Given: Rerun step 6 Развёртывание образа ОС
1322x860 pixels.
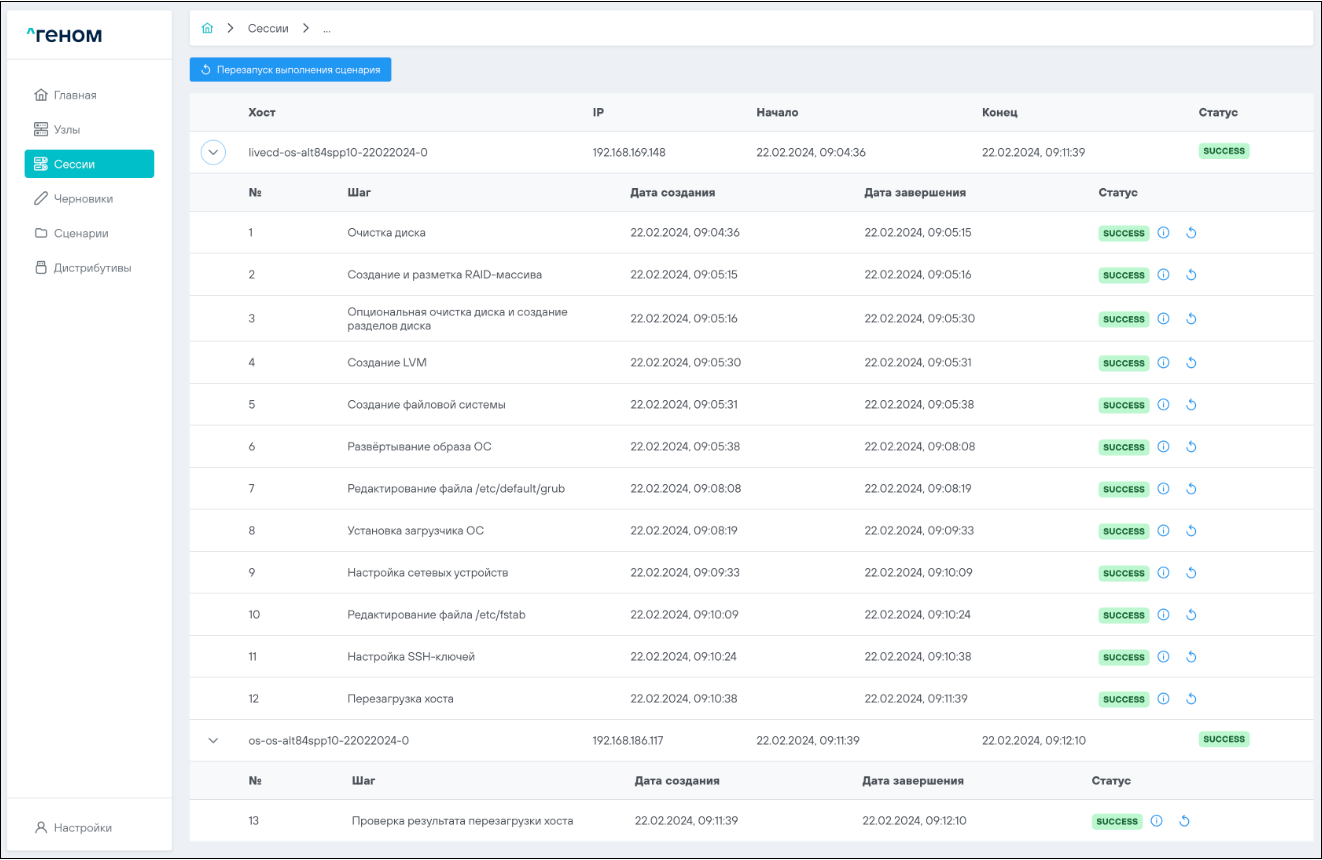Looking at the screenshot, I should pyautogui.click(x=1190, y=447).
